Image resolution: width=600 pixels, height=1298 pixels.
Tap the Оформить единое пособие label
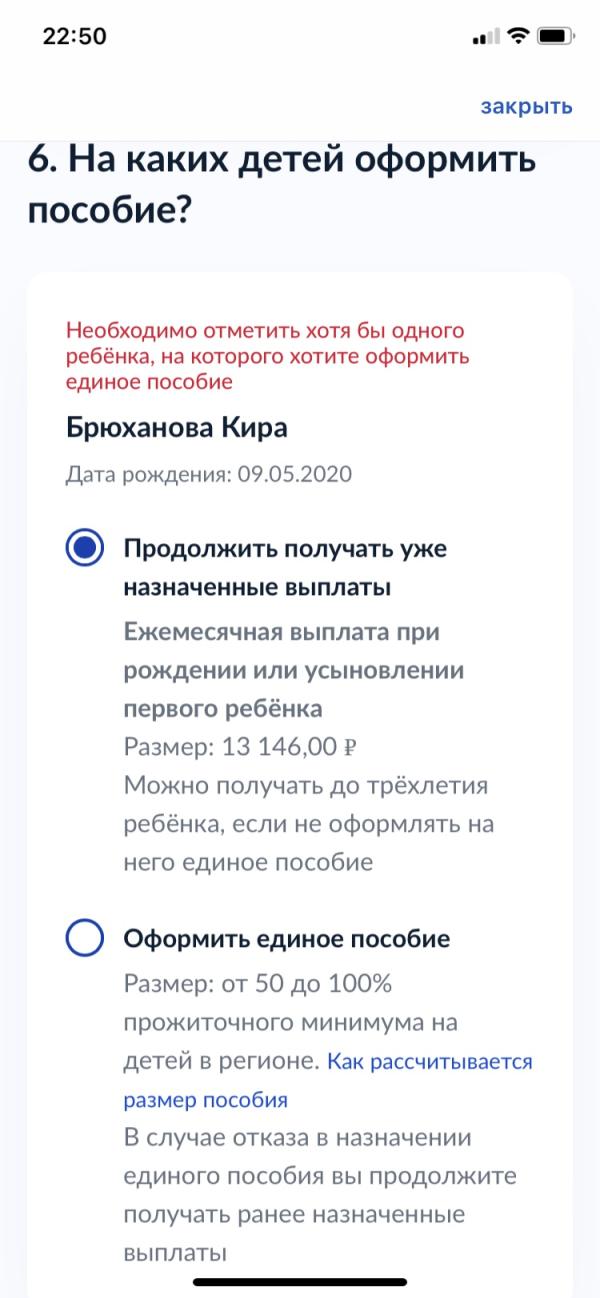tap(287, 939)
